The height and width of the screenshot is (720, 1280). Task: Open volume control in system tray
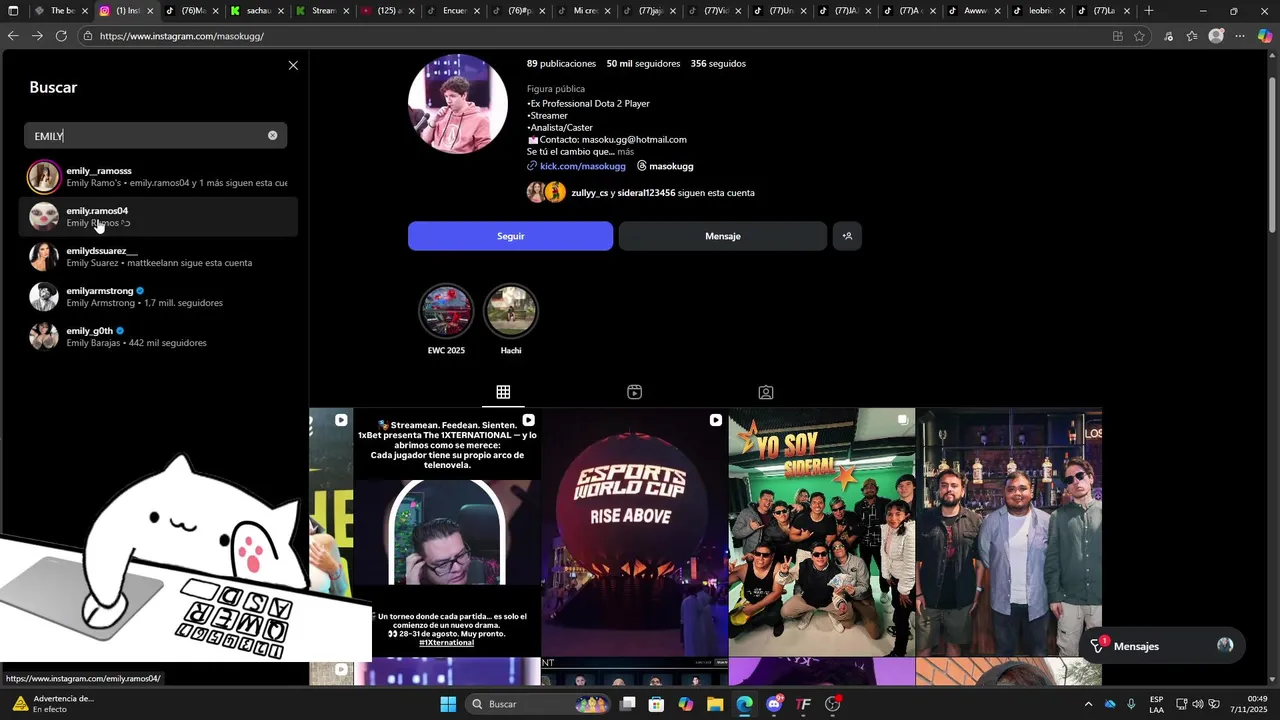coord(1197,704)
